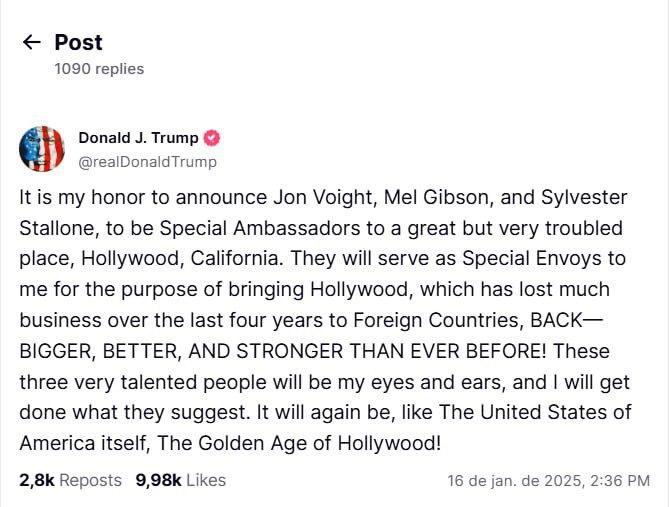
Task: Click the @realDonaldTrump handle
Action: (x=148, y=162)
